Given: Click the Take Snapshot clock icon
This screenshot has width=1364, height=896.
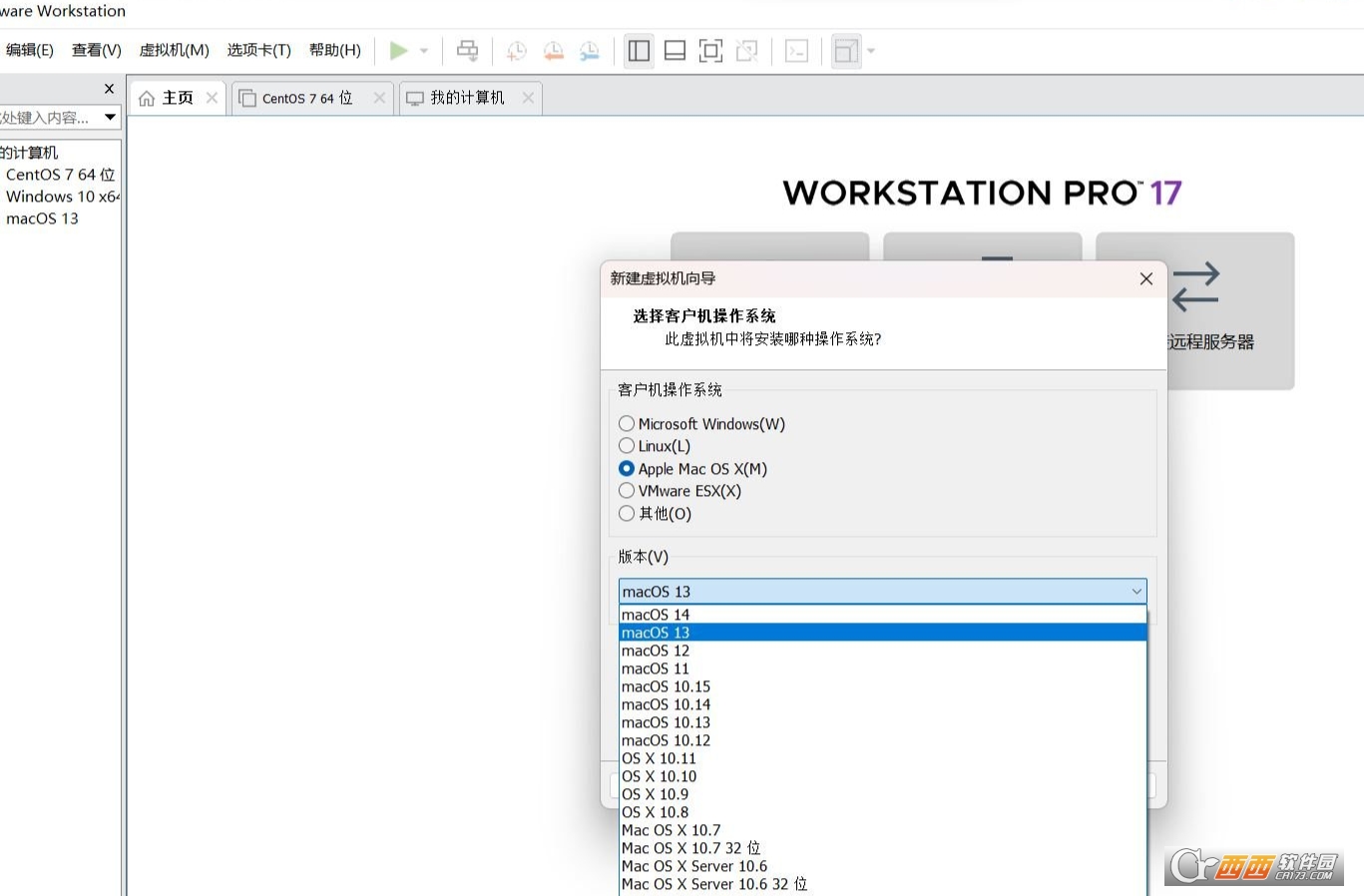Looking at the screenshot, I should point(516,51).
